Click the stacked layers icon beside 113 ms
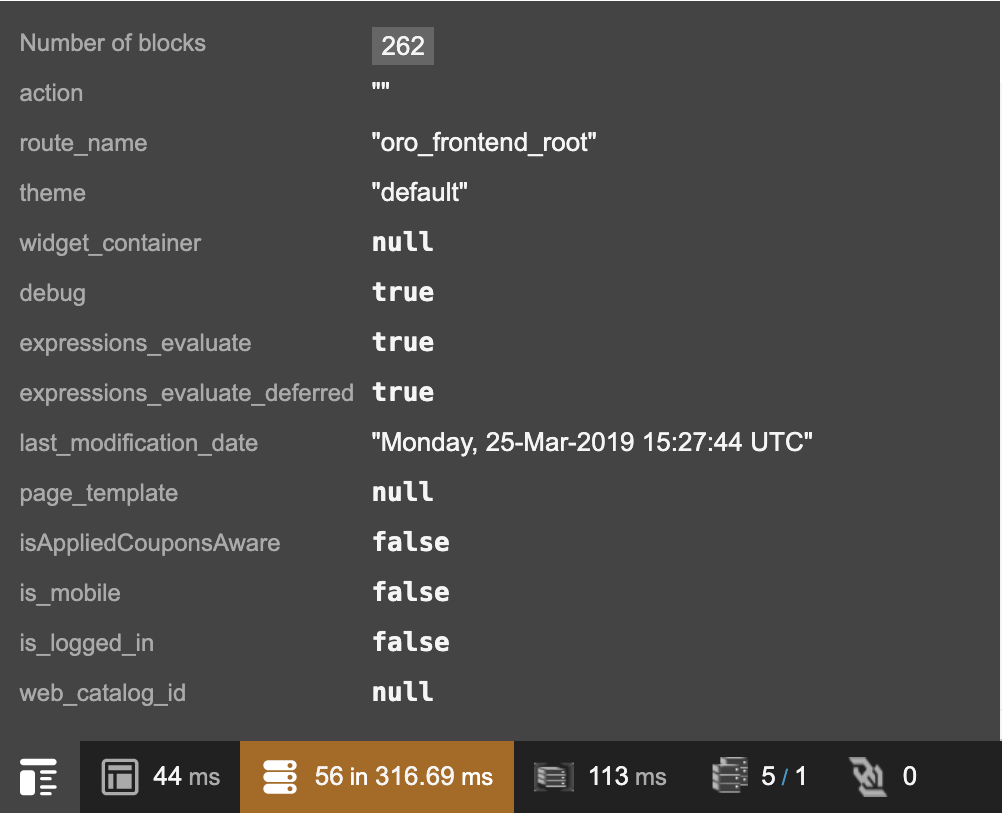This screenshot has width=1002, height=813. 554,777
